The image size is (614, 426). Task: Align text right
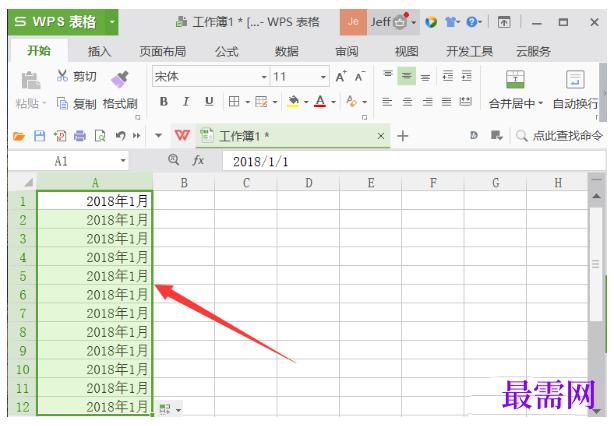tap(428, 102)
